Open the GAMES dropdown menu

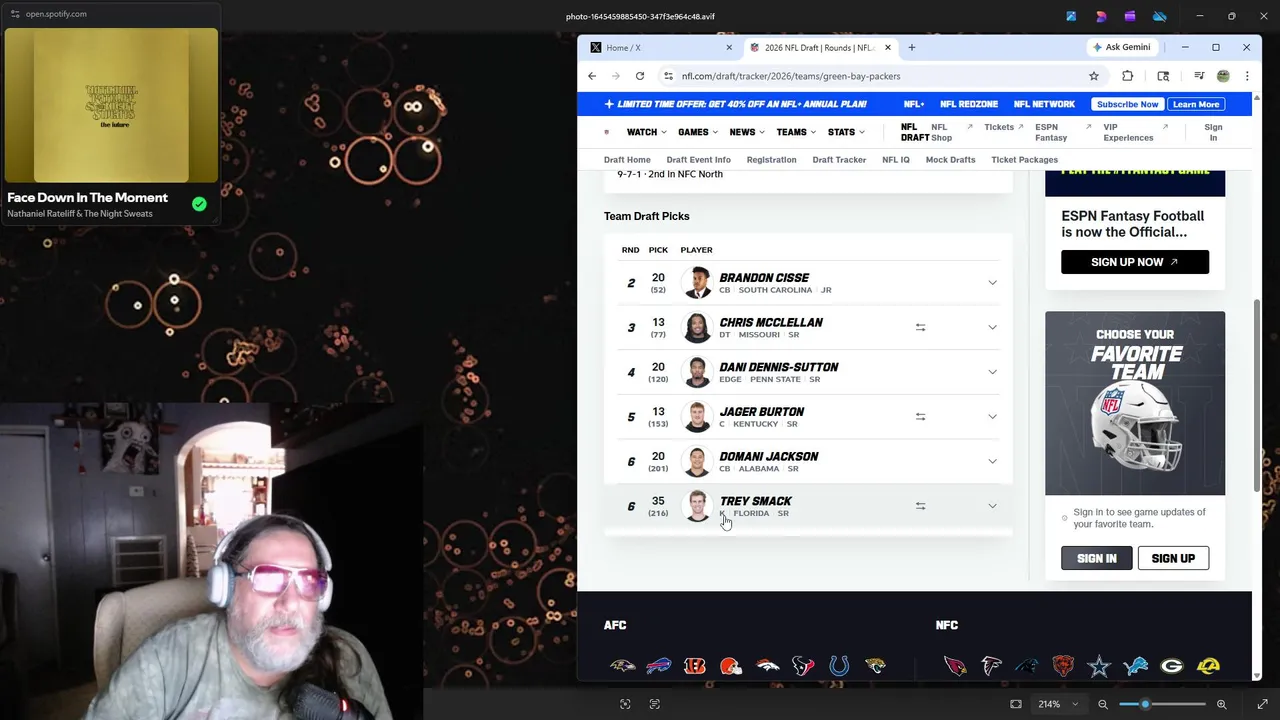(x=697, y=132)
